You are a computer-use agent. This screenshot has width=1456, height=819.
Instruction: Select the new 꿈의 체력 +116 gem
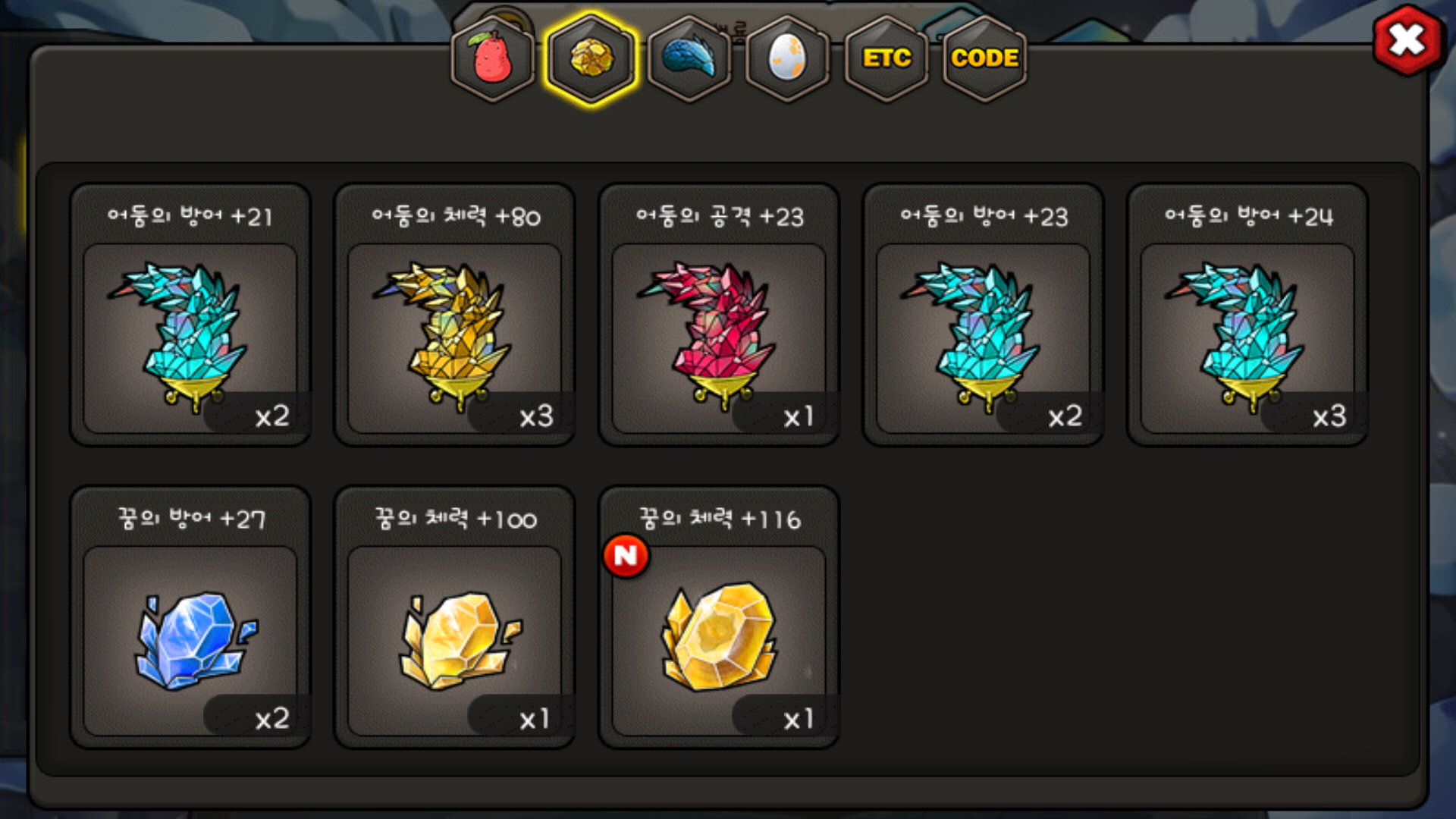coord(719,617)
